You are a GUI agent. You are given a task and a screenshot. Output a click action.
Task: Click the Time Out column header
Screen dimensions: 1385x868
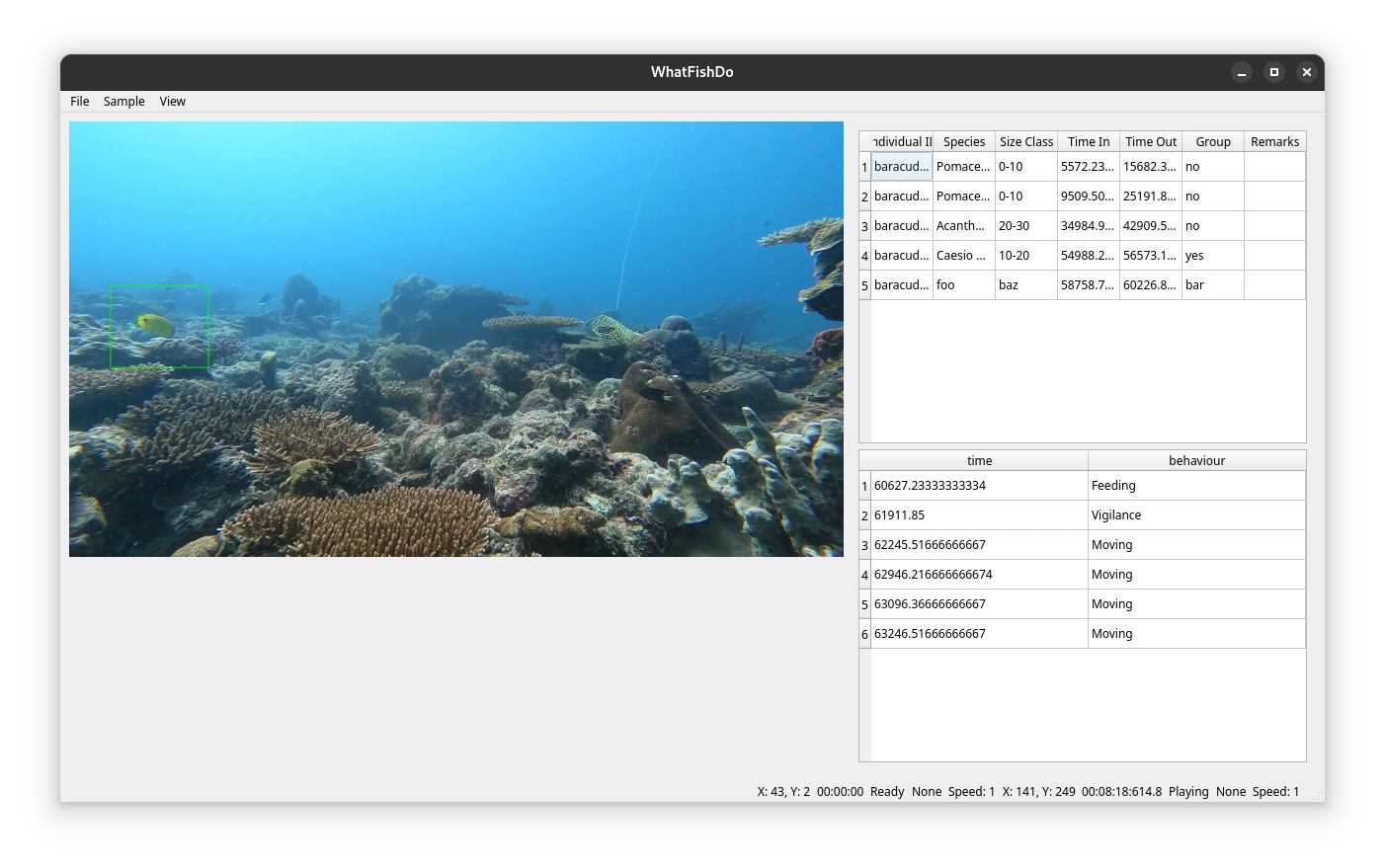pos(1150,142)
